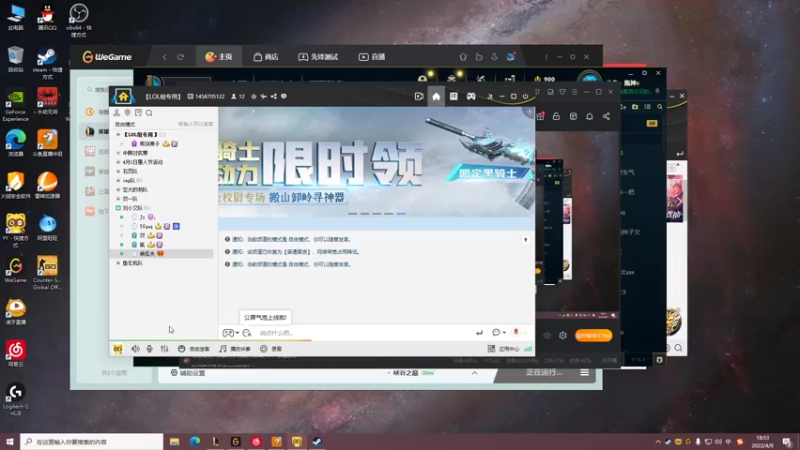This screenshot has height=450, width=800.
Task: Click the power icon in YY title bar
Action: pyautogui.click(x=525, y=96)
